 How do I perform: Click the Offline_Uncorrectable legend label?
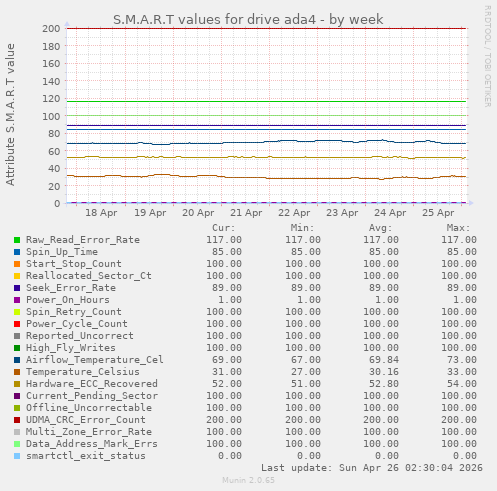point(89,408)
